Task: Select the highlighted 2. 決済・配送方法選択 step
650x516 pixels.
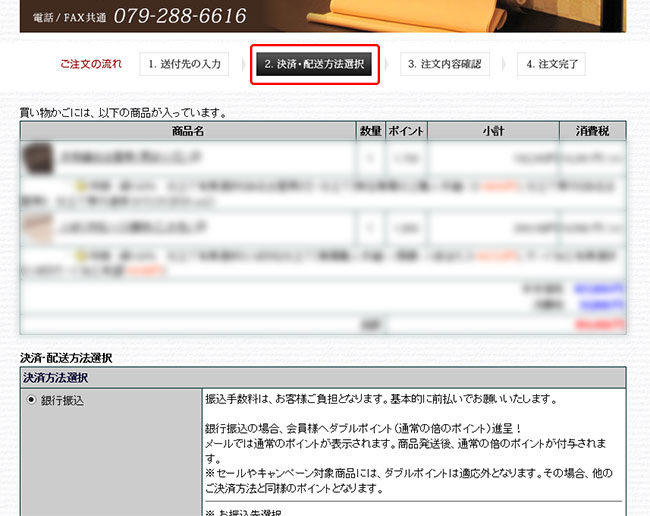Action: 315,64
